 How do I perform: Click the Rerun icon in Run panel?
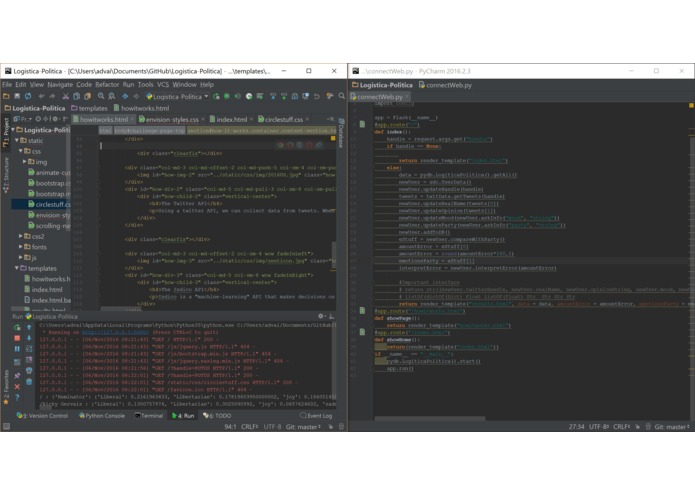pyautogui.click(x=17, y=327)
